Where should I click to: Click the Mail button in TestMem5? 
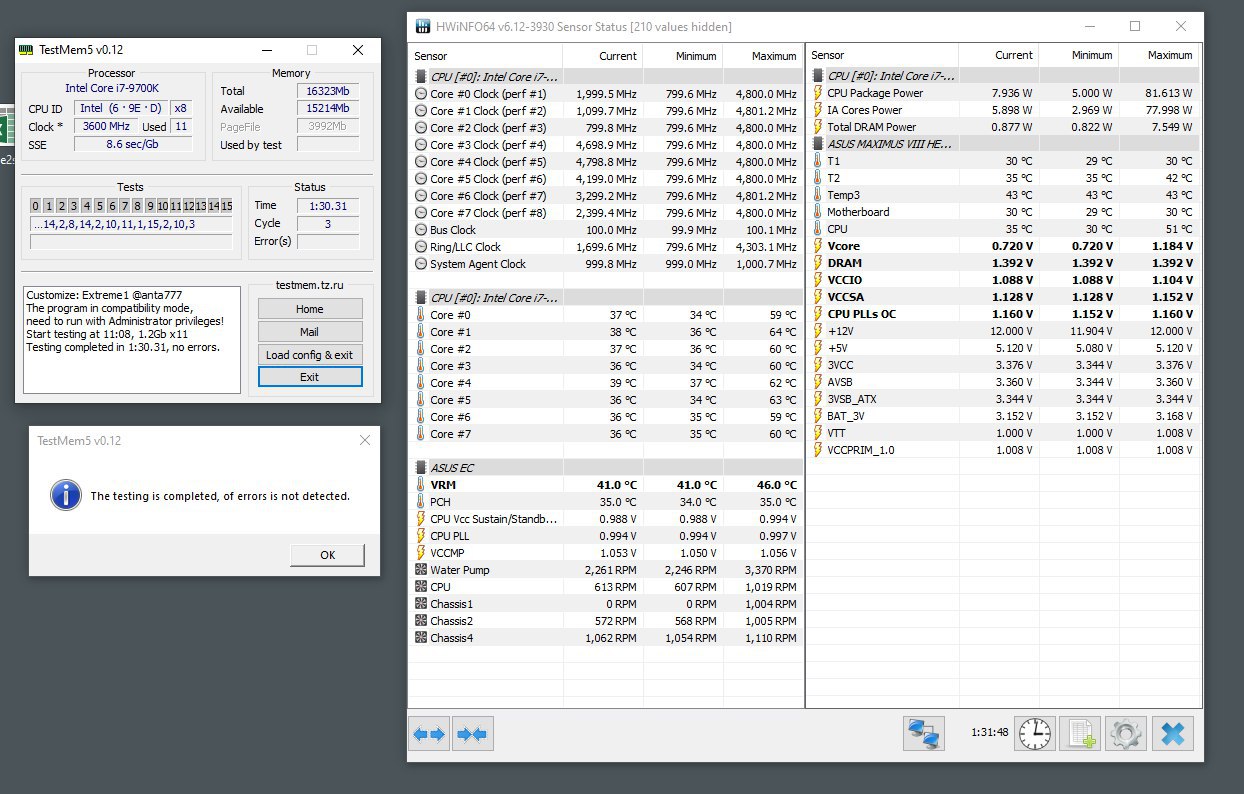coord(309,332)
